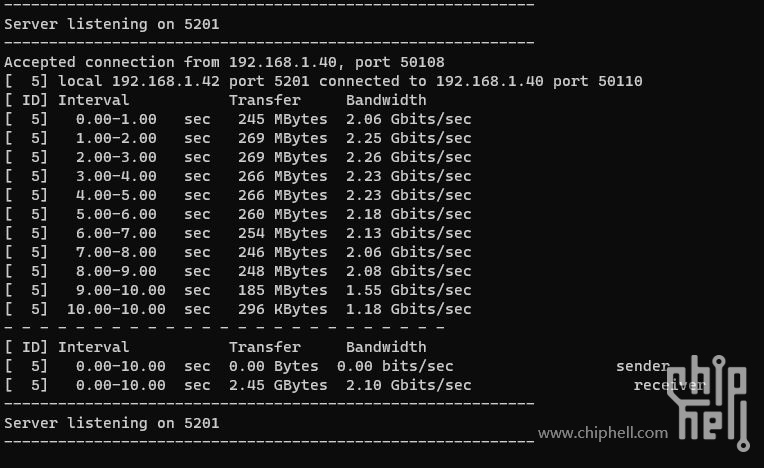Click the 2.45 GBytes total transfer value
This screenshot has height=468, width=764.
[278, 385]
